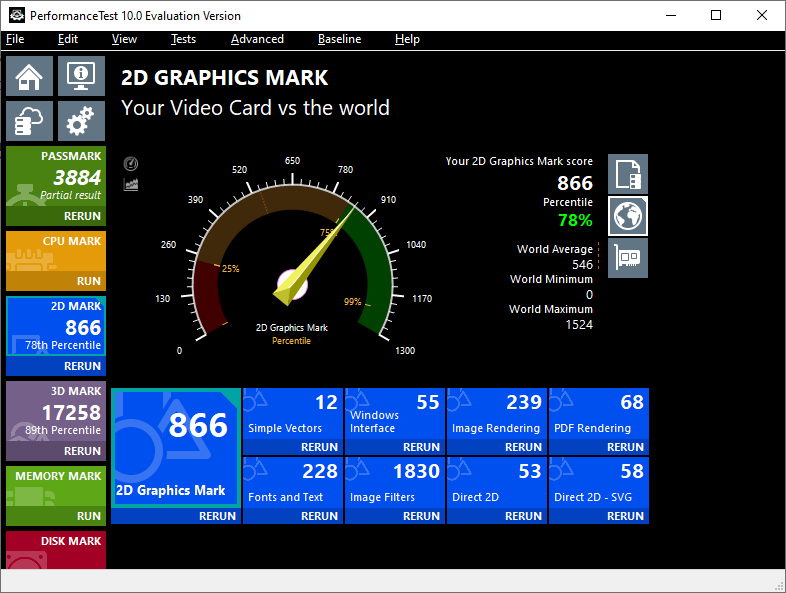
Task: Rerun the Image Rendering test
Action: [x=497, y=447]
